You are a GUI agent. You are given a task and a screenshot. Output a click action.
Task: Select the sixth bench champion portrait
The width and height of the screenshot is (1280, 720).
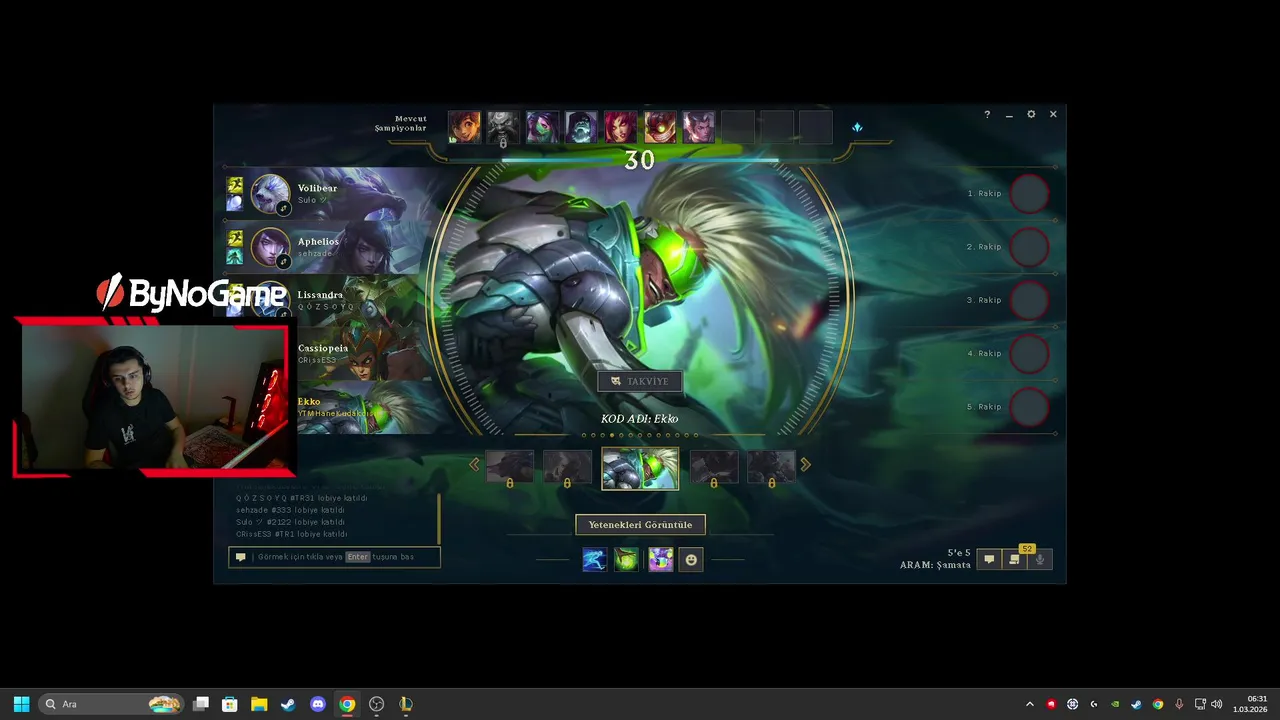tap(659, 127)
